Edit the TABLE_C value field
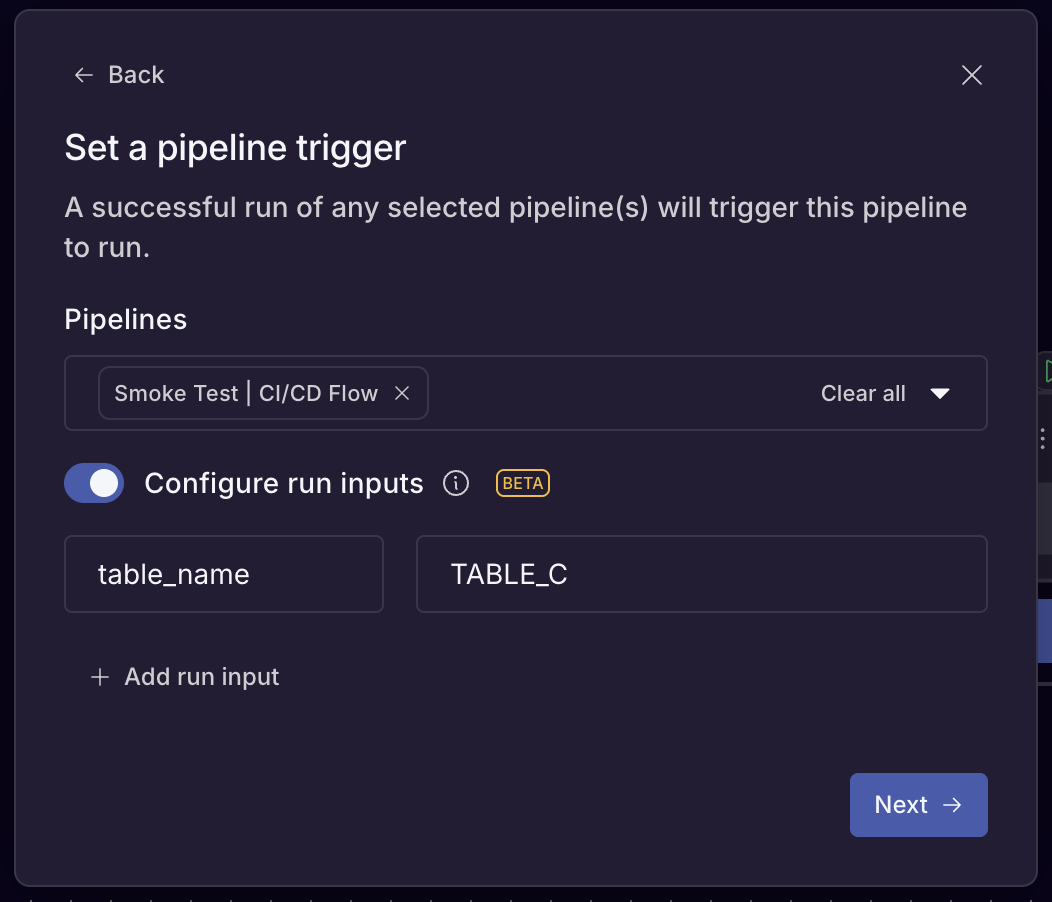 [x=700, y=574]
